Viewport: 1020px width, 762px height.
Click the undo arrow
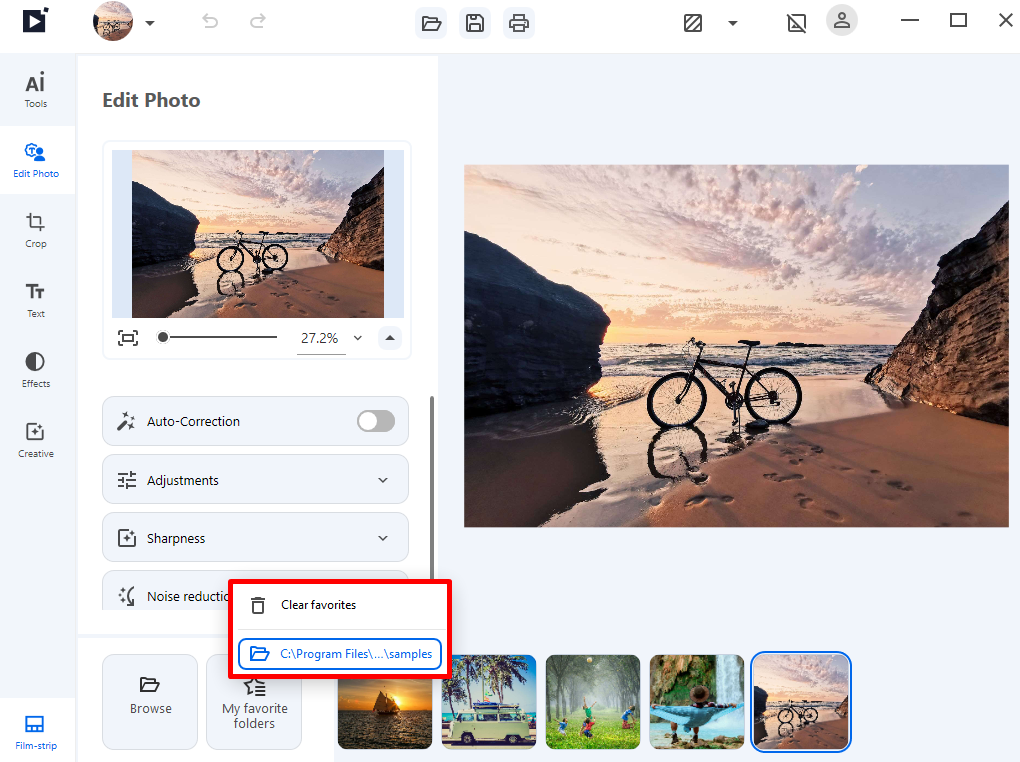(210, 21)
